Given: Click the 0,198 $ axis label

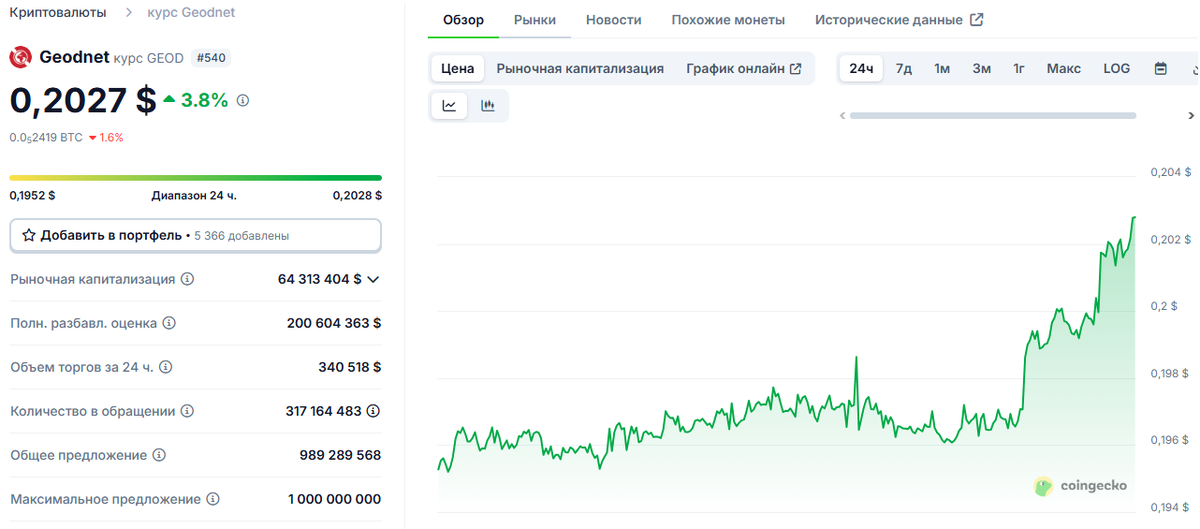Looking at the screenshot, I should pos(1171,374).
